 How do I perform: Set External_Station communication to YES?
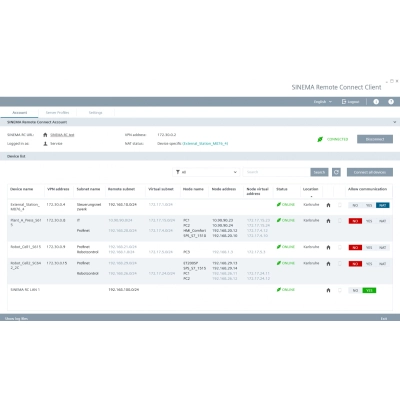coord(369,205)
